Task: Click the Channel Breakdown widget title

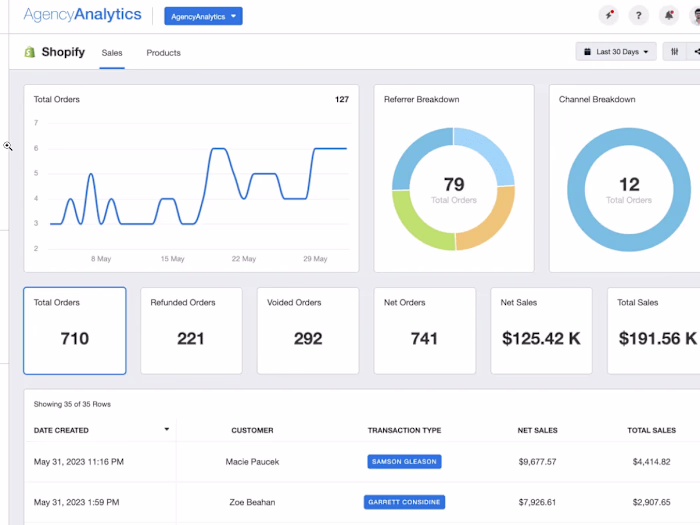Action: point(597,99)
